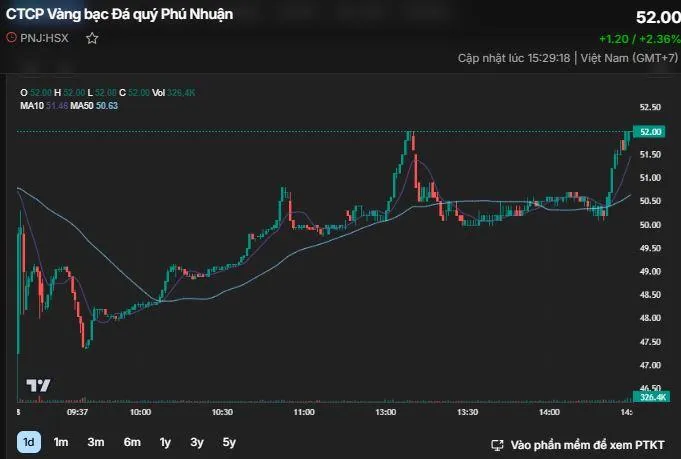The width and height of the screenshot is (681, 459).
Task: Select the 5y timeframe
Action: (229, 442)
